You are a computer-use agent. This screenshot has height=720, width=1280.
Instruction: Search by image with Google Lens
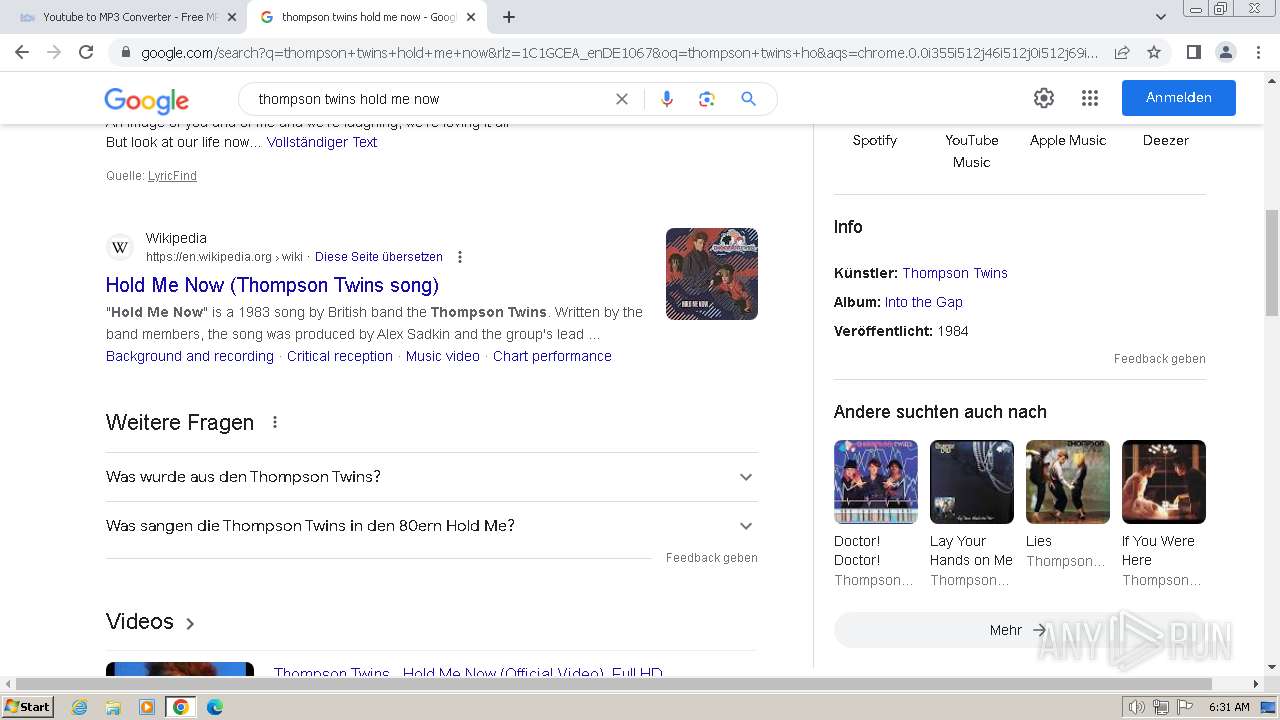[x=707, y=99]
